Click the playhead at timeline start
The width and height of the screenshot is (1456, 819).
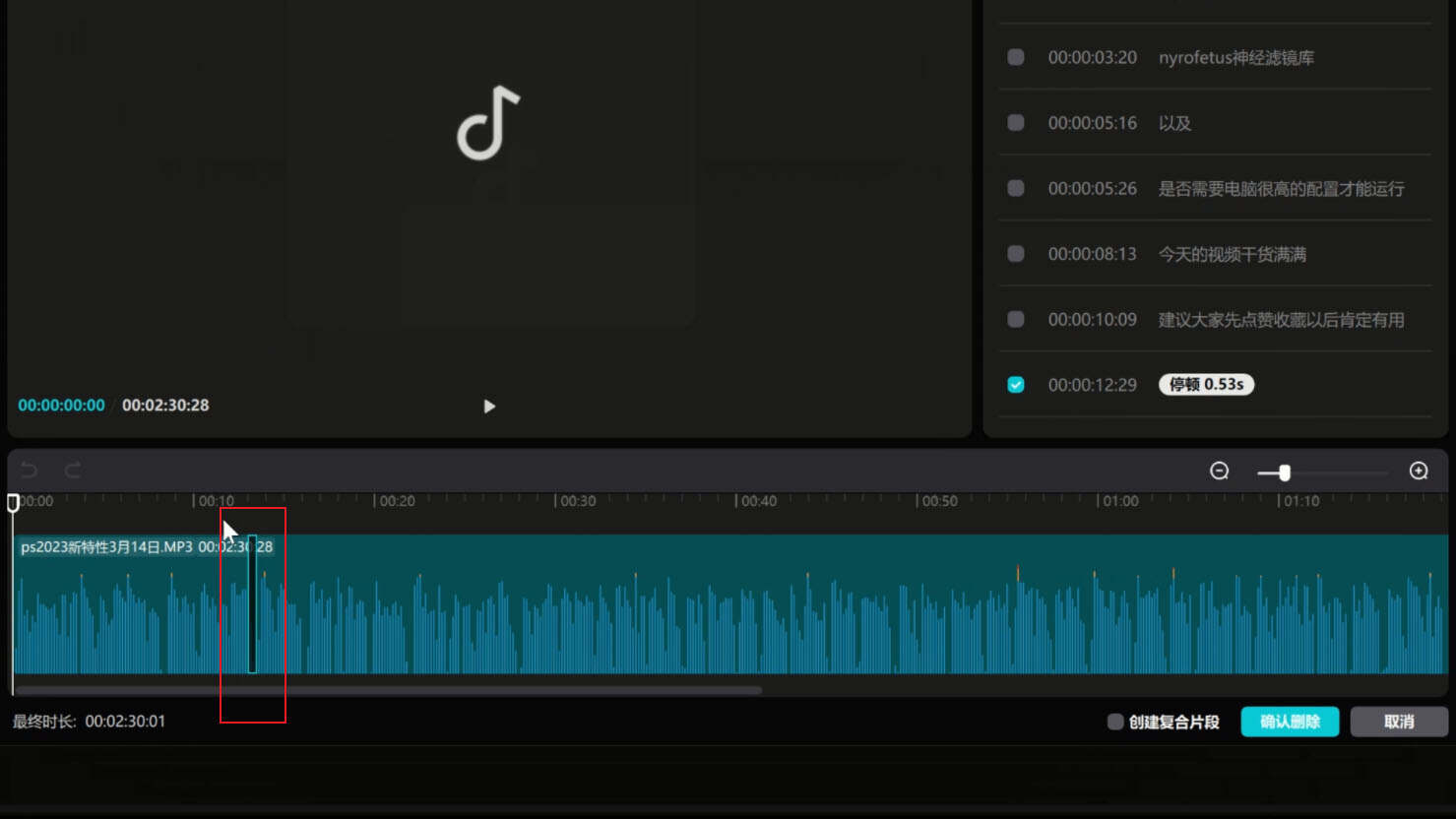[x=13, y=503]
